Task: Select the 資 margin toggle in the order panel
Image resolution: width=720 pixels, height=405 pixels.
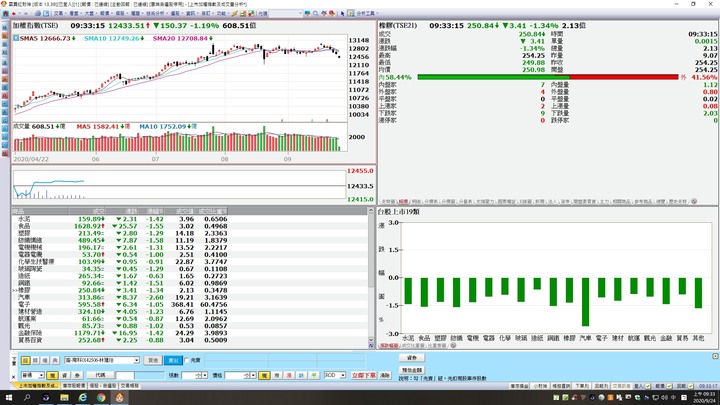Action: coord(65,376)
